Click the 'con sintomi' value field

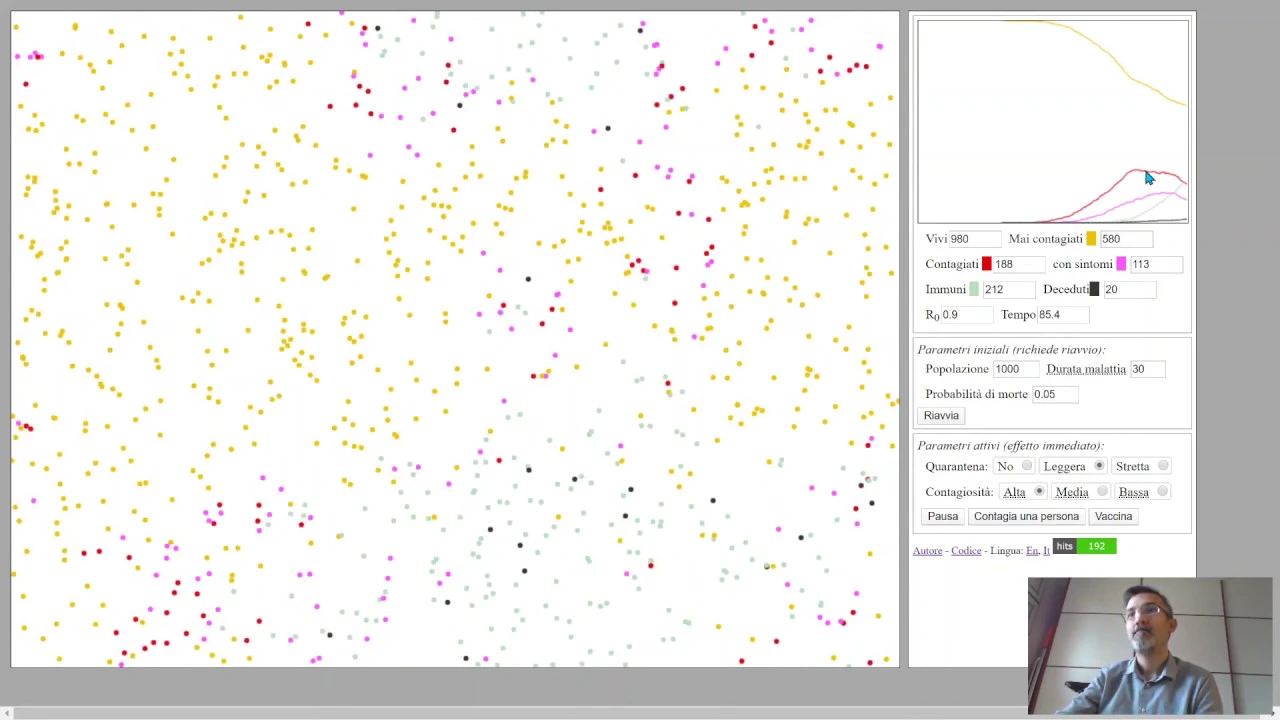point(1156,264)
